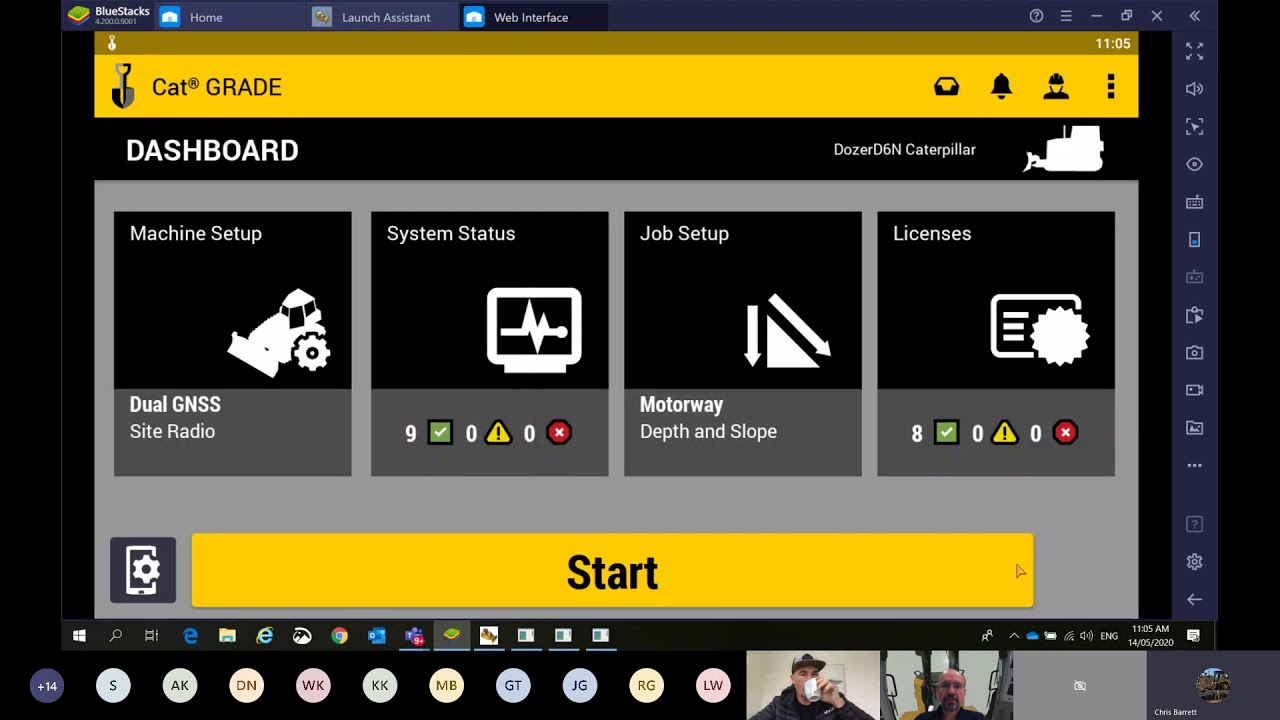Open the three-dot overflow menu in Cat GRADE
1280x720 pixels.
click(x=1111, y=87)
